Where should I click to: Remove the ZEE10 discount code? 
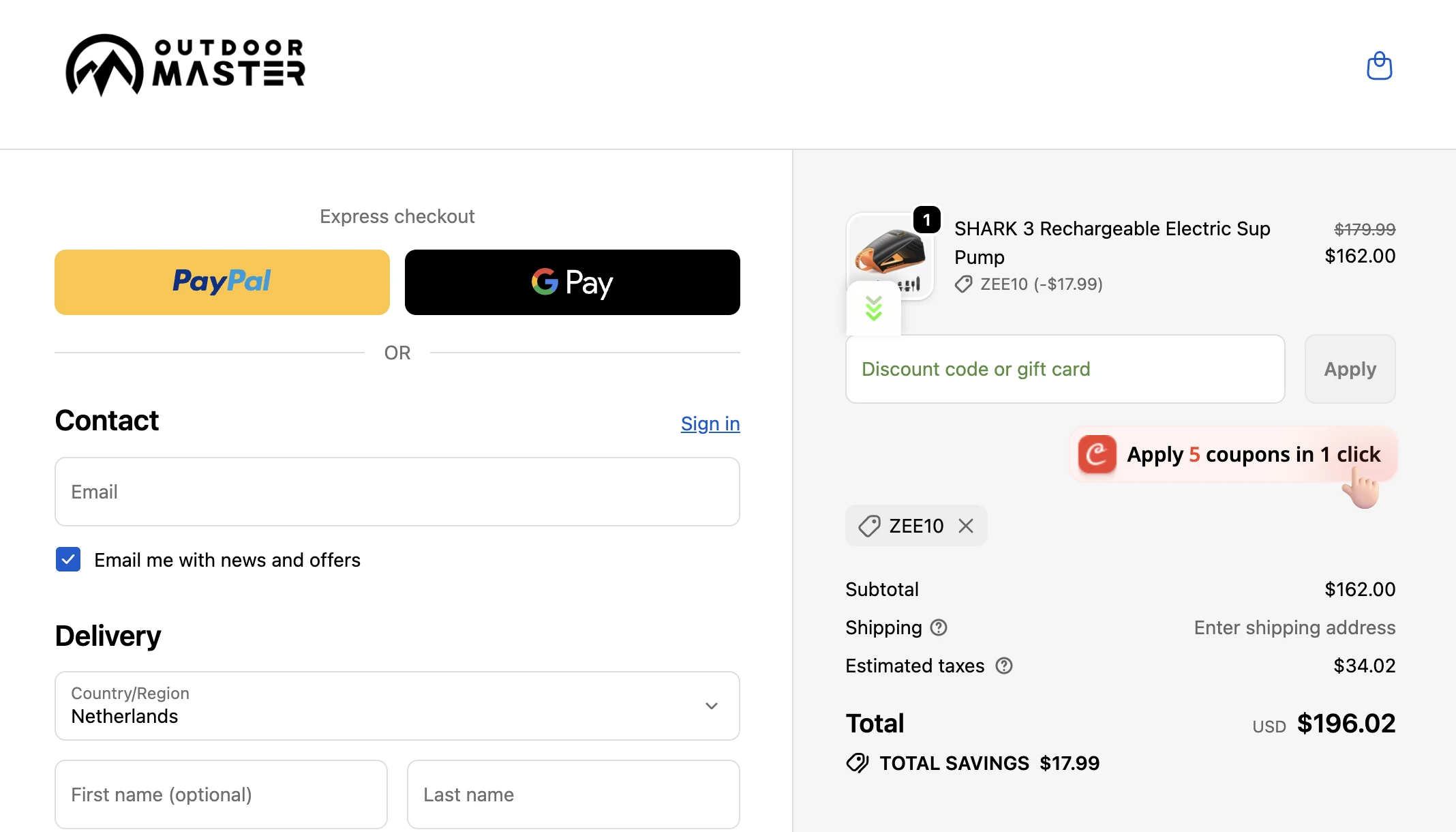click(x=965, y=526)
